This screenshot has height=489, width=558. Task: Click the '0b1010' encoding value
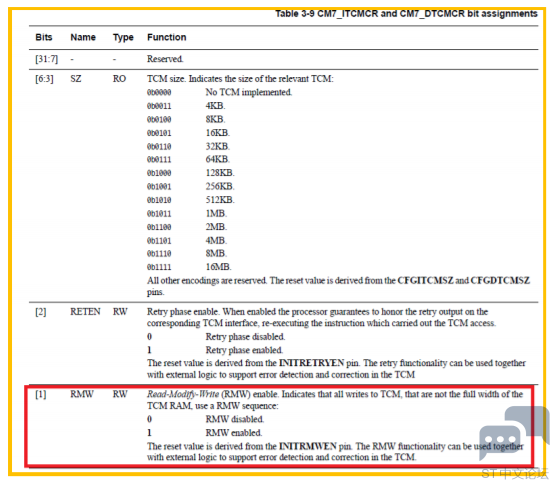[x=159, y=200]
